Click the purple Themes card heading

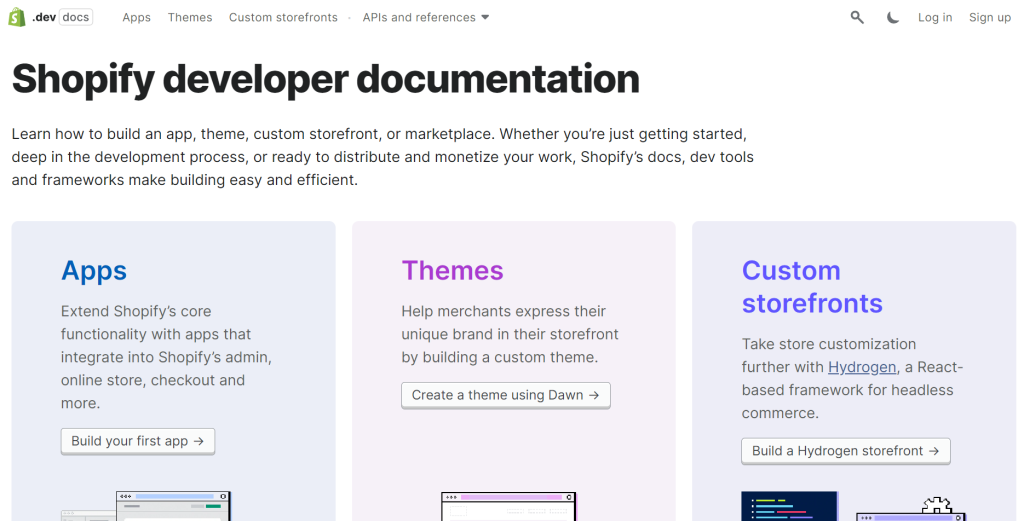pos(452,271)
